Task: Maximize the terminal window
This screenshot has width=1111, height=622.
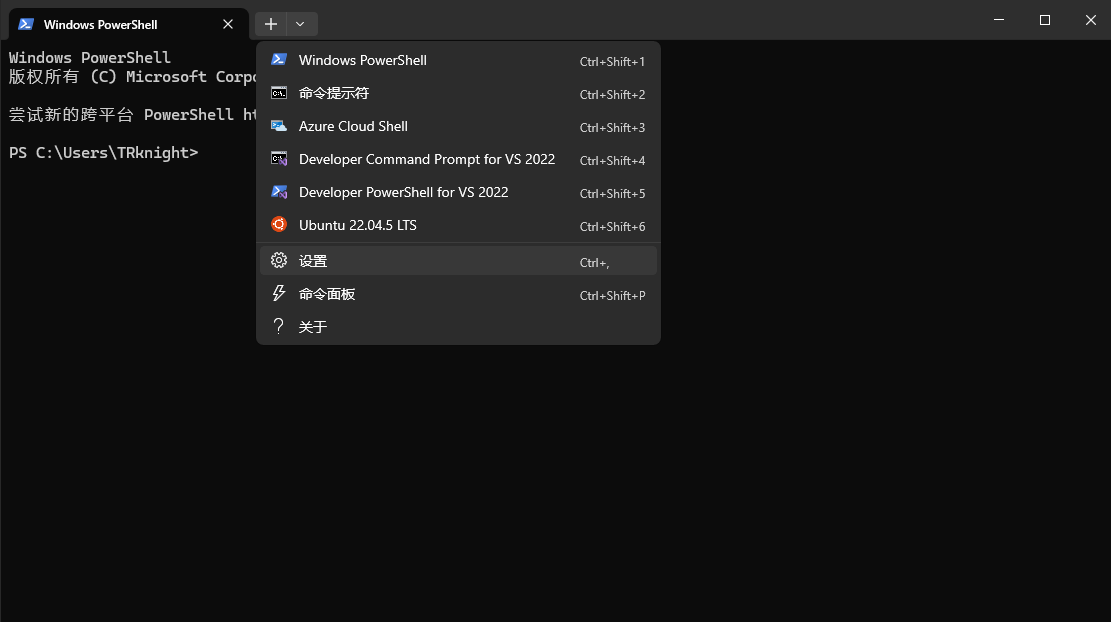Action: pyautogui.click(x=1045, y=20)
